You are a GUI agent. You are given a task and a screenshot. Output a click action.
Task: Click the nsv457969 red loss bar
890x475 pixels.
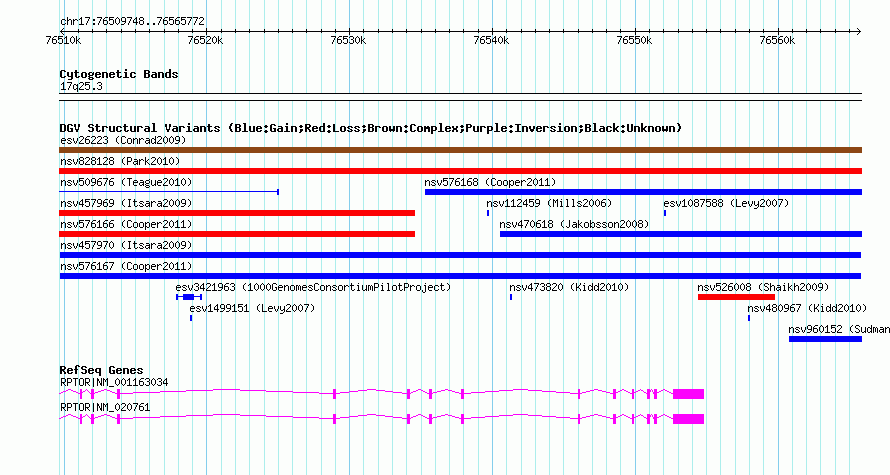click(x=237, y=213)
